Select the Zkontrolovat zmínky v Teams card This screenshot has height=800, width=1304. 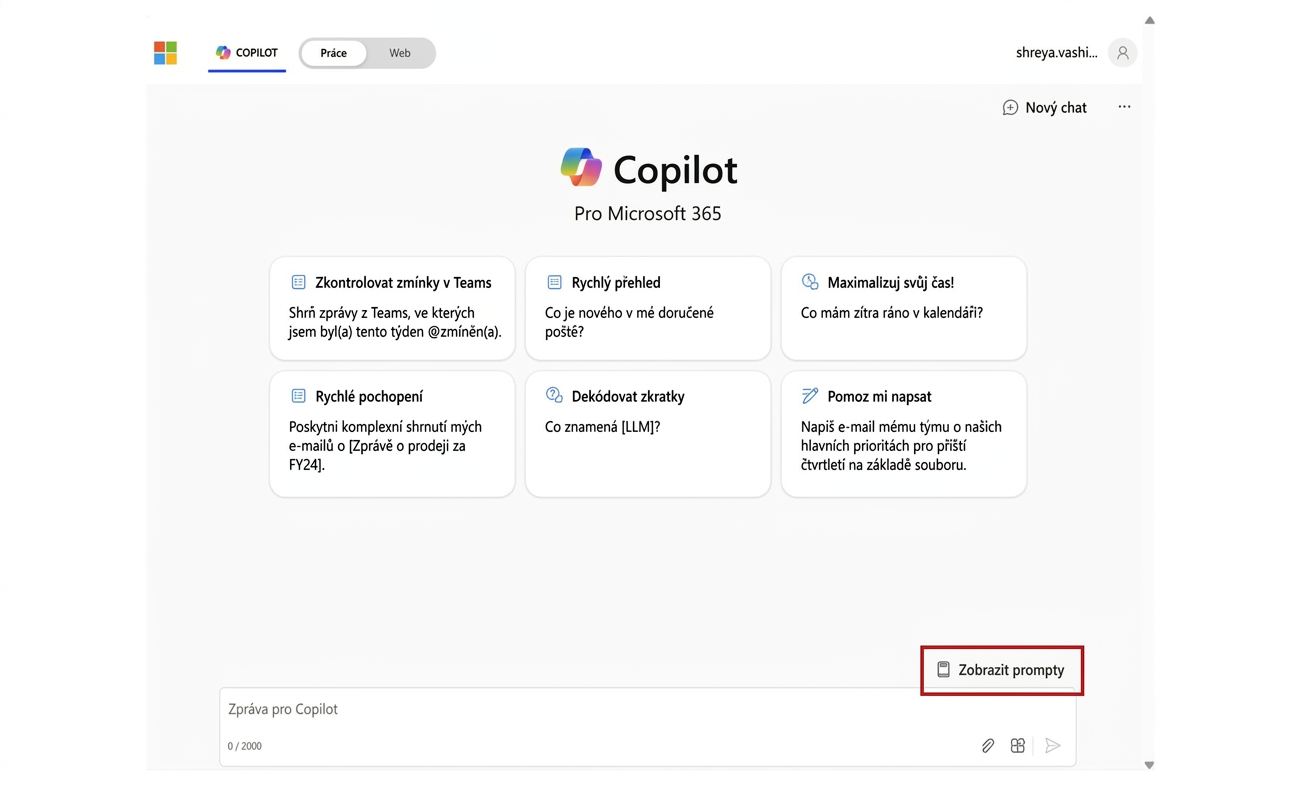coord(392,308)
